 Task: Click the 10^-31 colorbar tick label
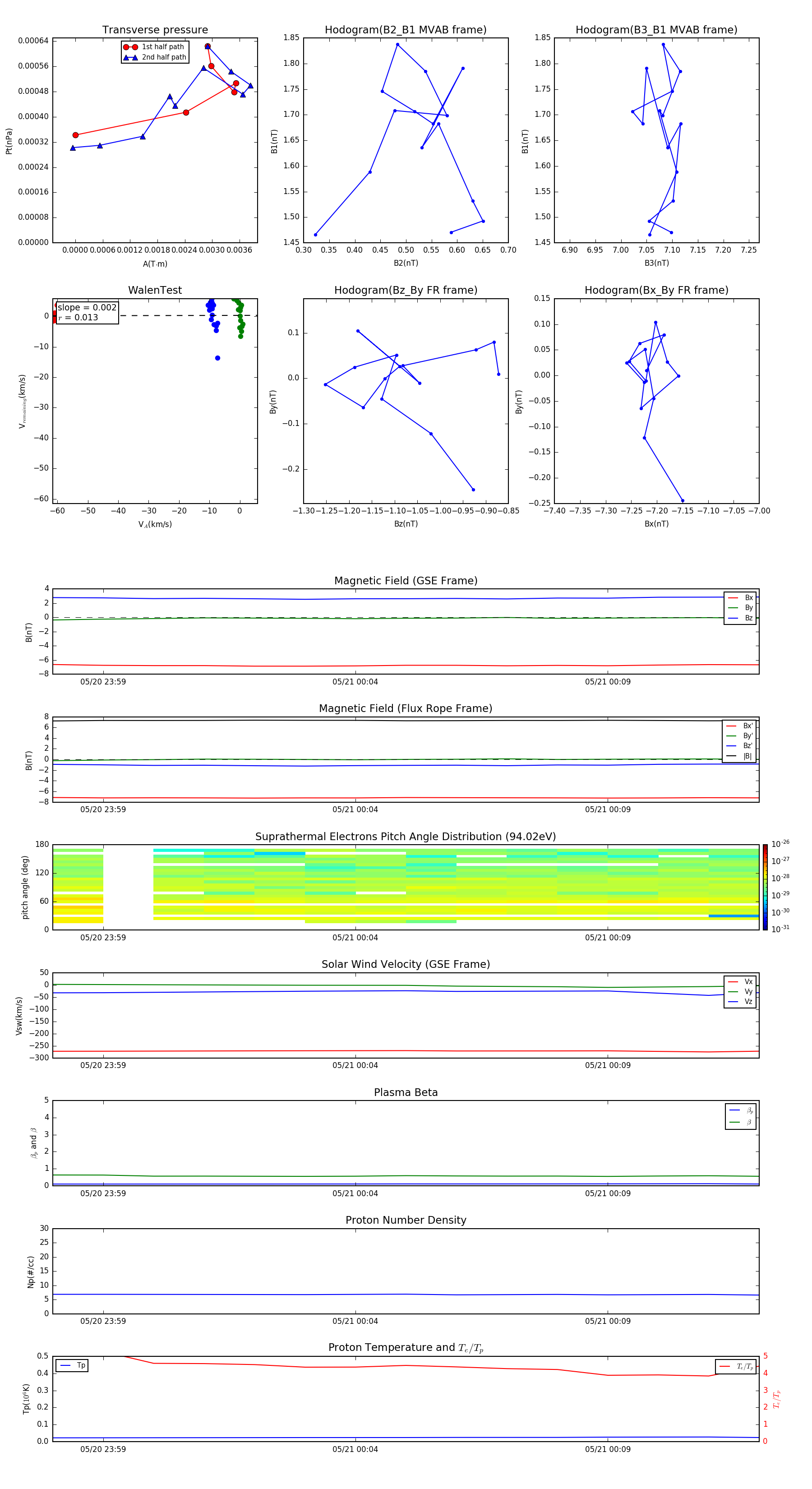click(x=780, y=929)
